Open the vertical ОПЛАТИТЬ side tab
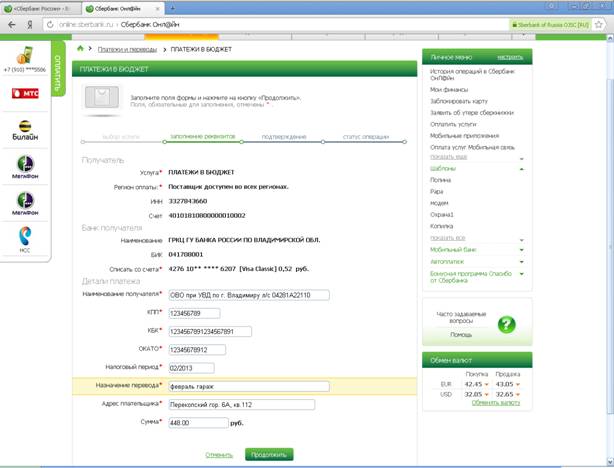The height and width of the screenshot is (468, 614). point(58,71)
